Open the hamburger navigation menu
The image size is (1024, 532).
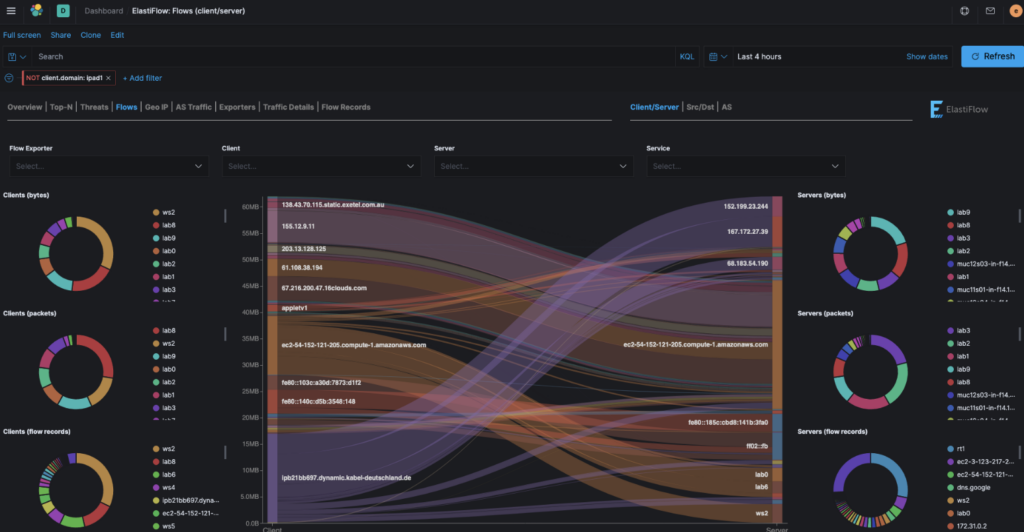point(11,10)
